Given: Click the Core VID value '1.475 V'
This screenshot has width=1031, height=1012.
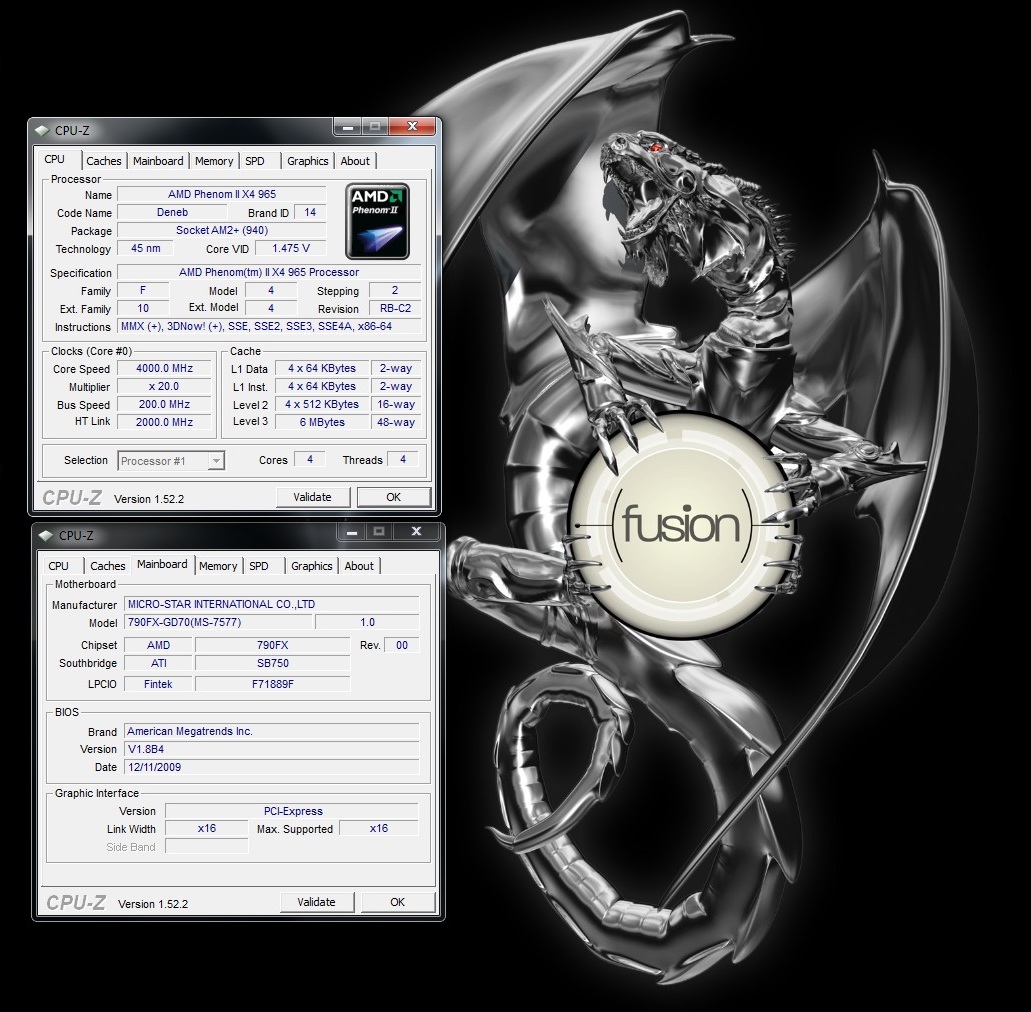Looking at the screenshot, I should [x=291, y=249].
